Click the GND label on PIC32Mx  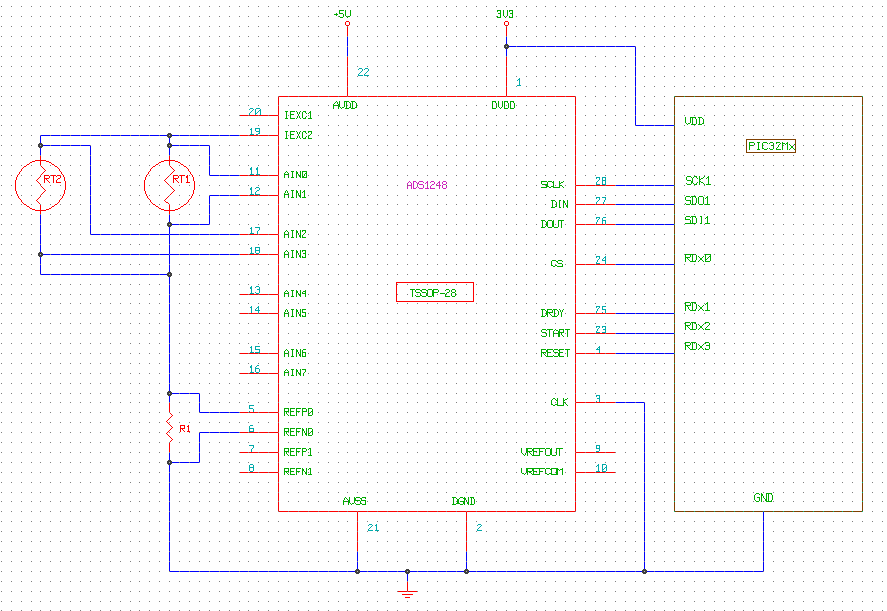(x=763, y=498)
